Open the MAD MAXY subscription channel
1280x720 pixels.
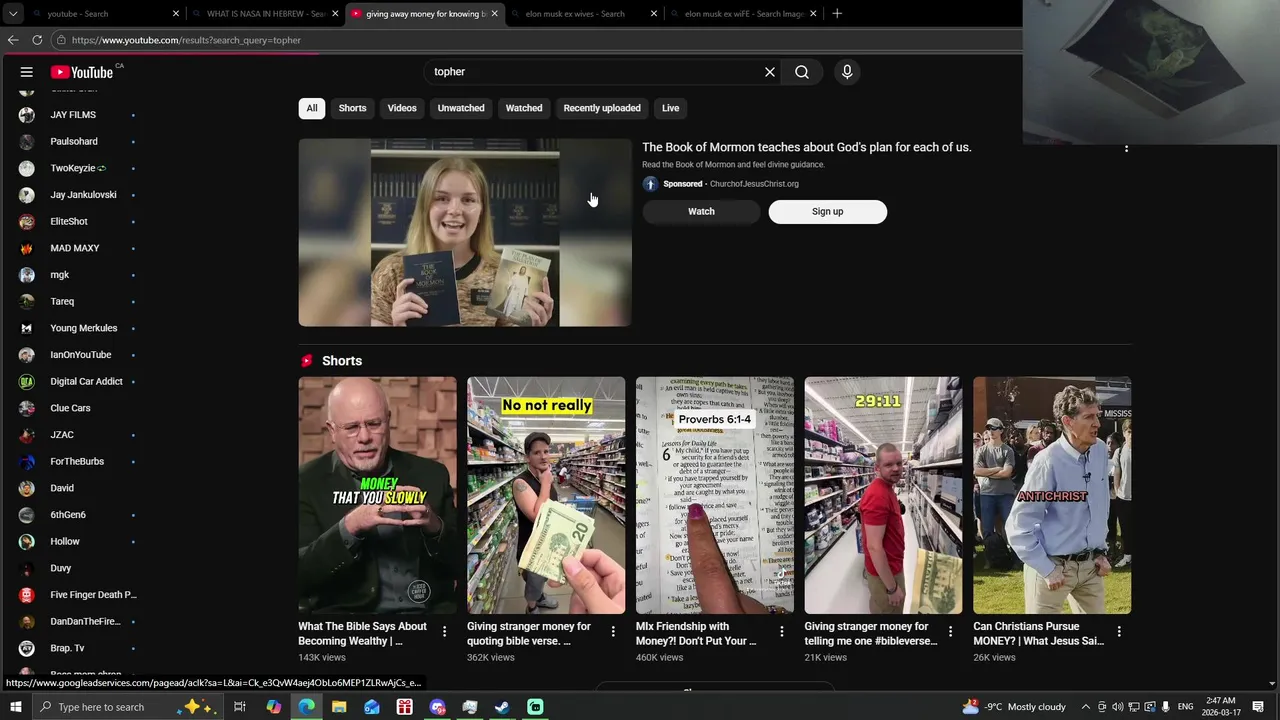coord(75,248)
